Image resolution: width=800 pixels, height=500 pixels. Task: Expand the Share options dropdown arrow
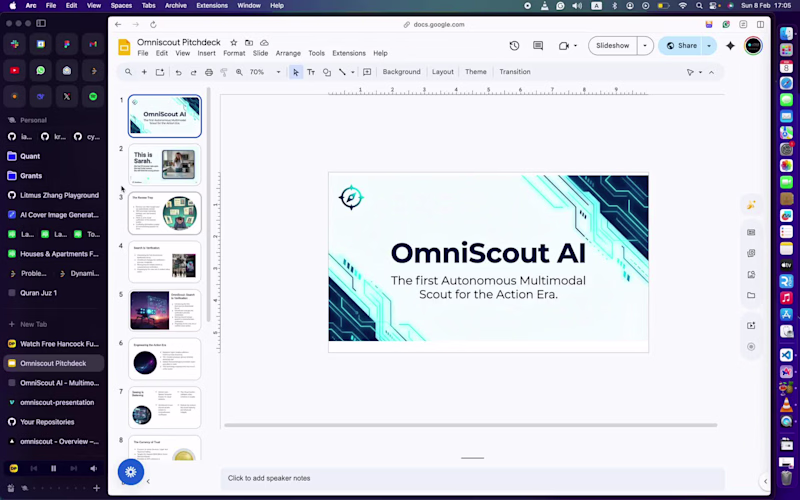point(709,45)
